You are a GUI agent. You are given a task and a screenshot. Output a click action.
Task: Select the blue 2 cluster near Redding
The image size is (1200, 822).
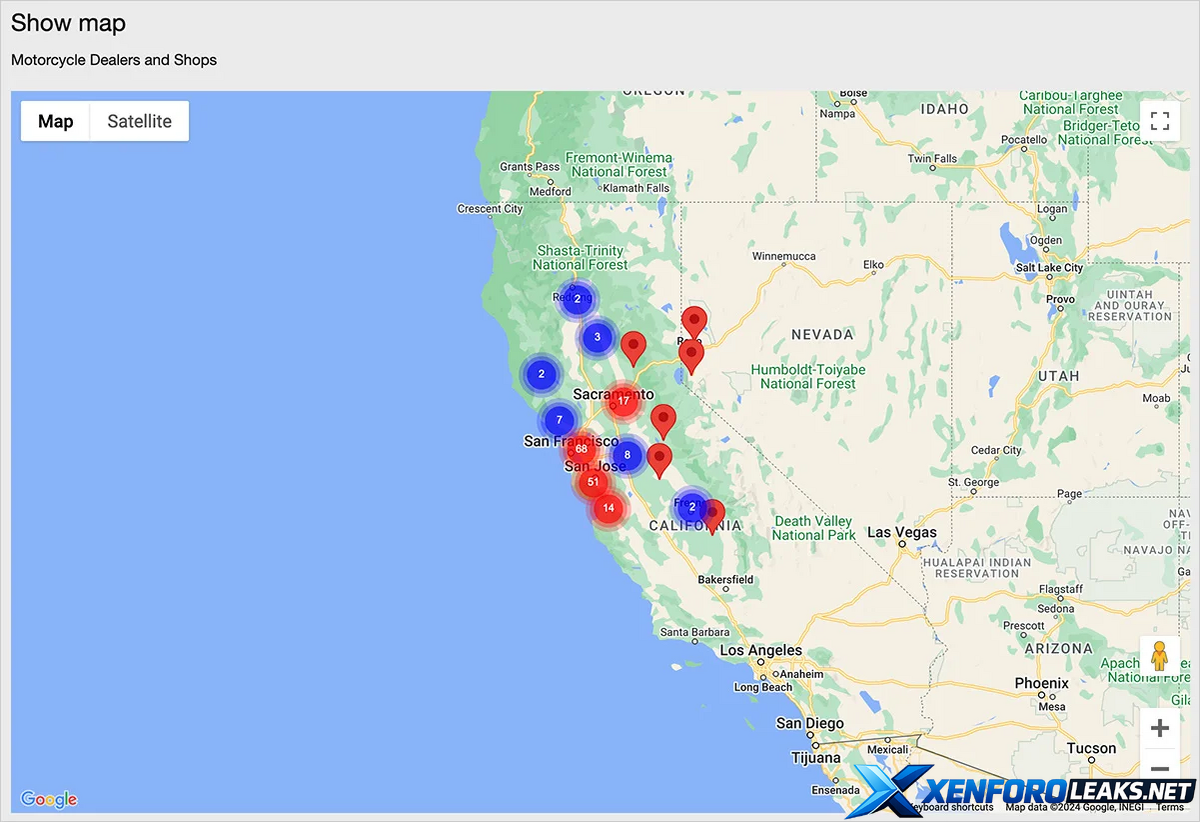pyautogui.click(x=577, y=299)
